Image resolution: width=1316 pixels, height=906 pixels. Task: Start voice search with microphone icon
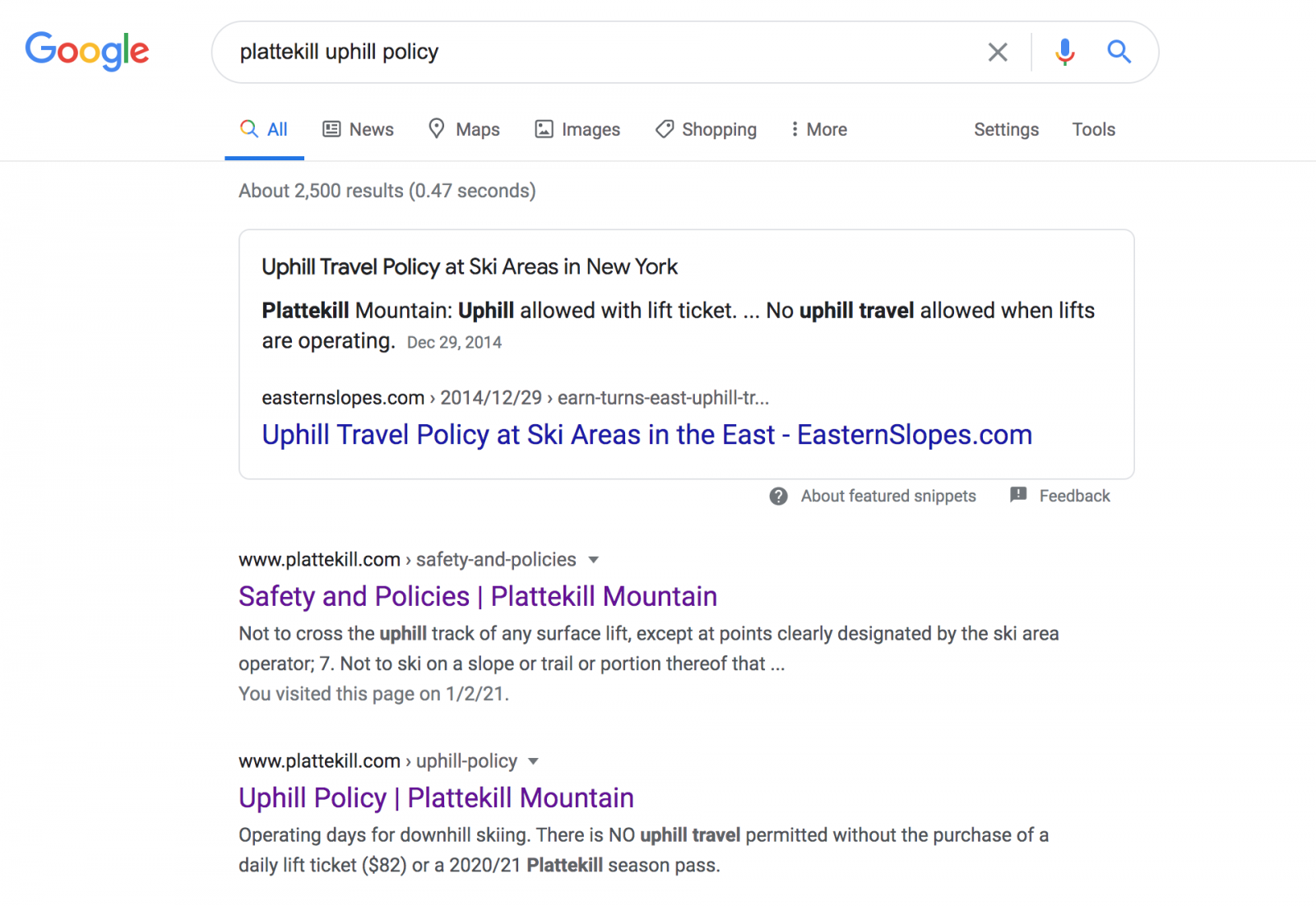(1064, 52)
